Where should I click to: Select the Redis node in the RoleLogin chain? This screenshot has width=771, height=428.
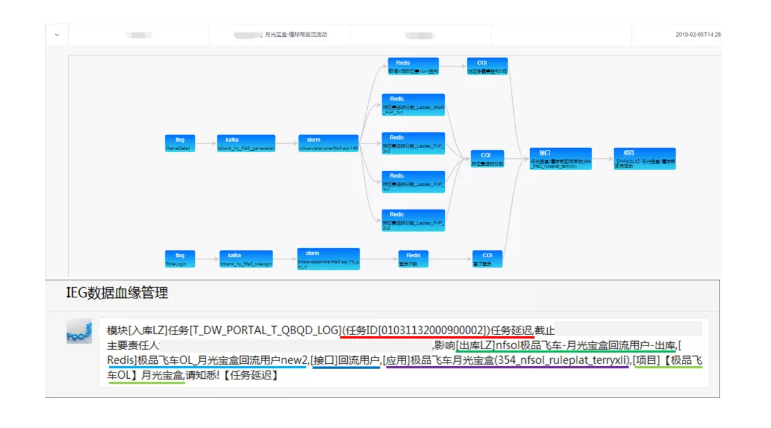(x=413, y=259)
